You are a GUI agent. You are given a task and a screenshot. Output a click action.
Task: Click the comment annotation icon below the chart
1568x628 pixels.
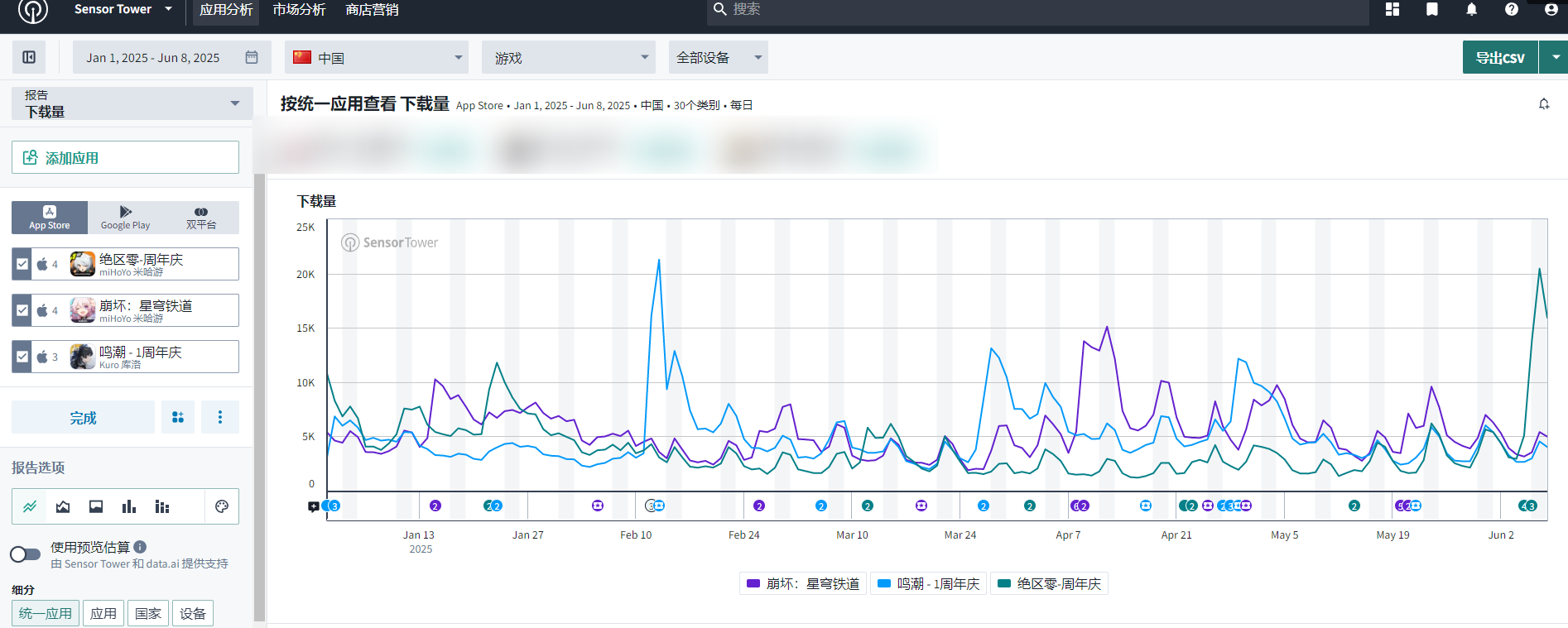(x=314, y=506)
